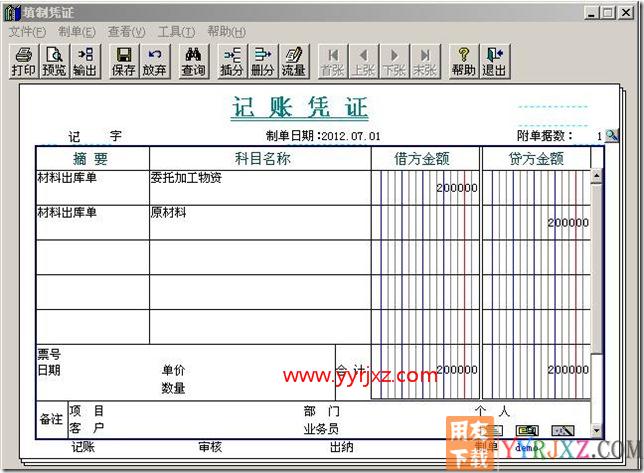644x473 pixels.
Task: Open 预览 (Preview) from the toolbar
Action: pos(54,61)
